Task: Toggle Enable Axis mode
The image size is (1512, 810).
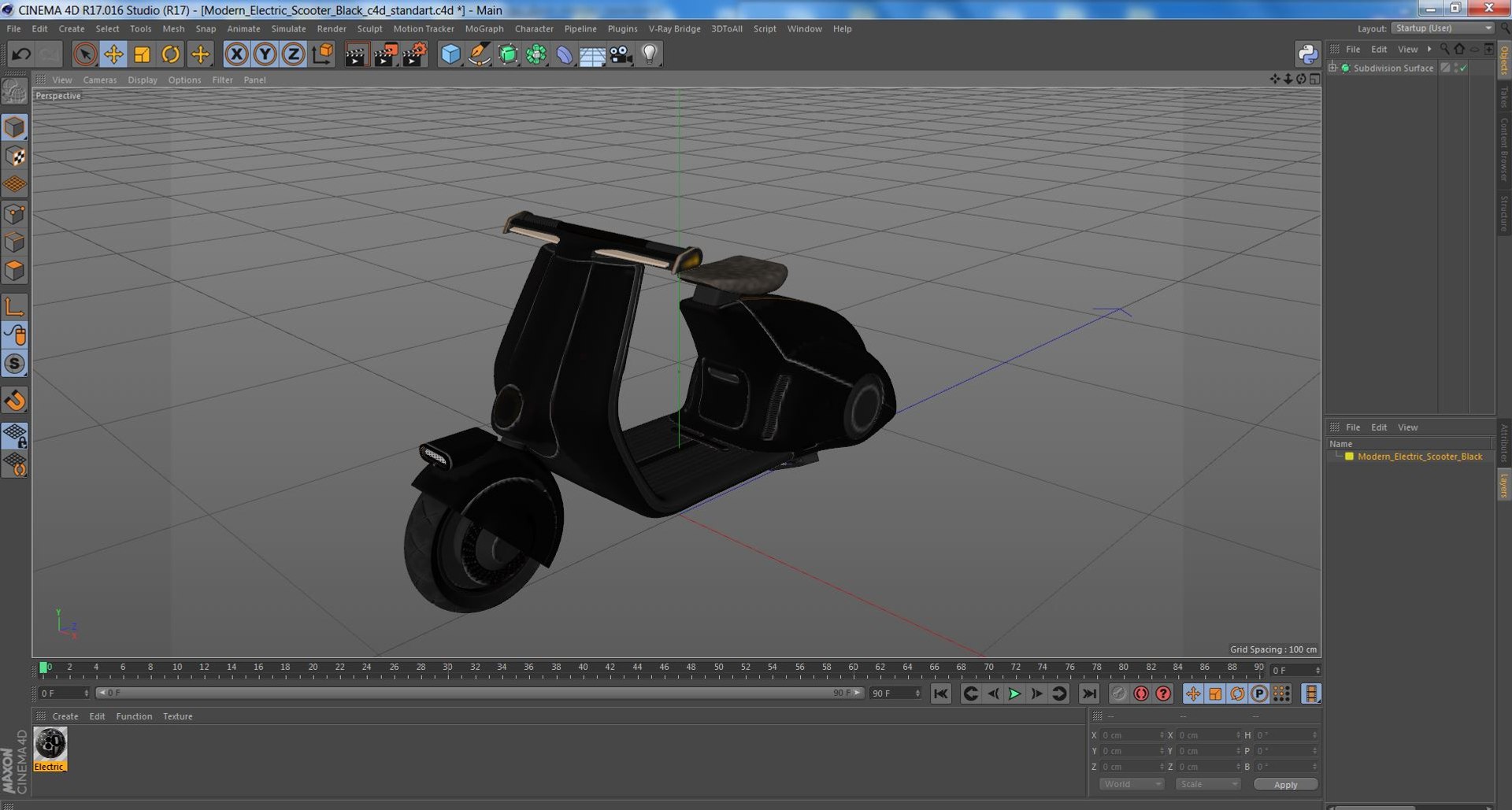Action: pos(14,307)
